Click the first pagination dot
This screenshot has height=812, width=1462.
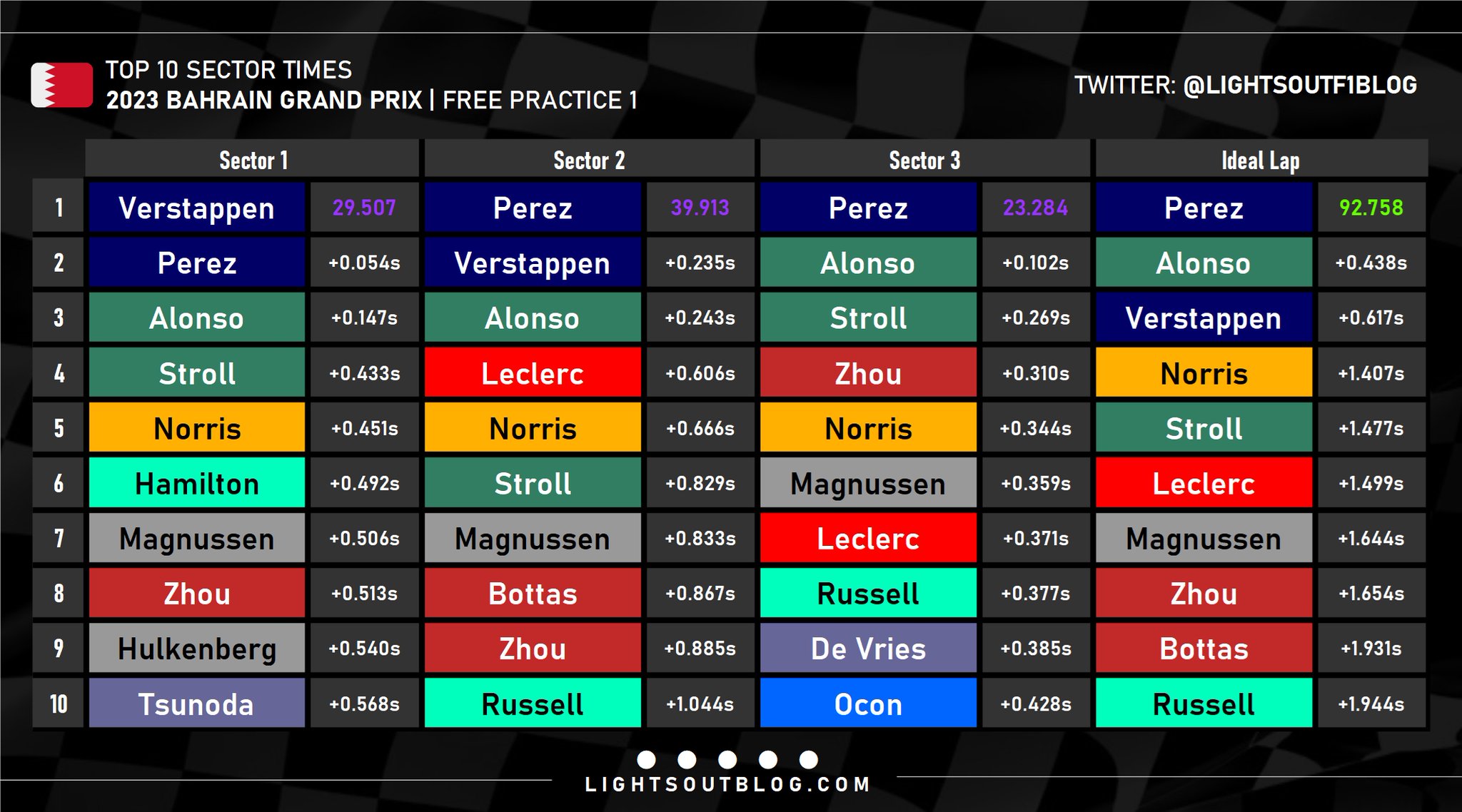coord(646,759)
